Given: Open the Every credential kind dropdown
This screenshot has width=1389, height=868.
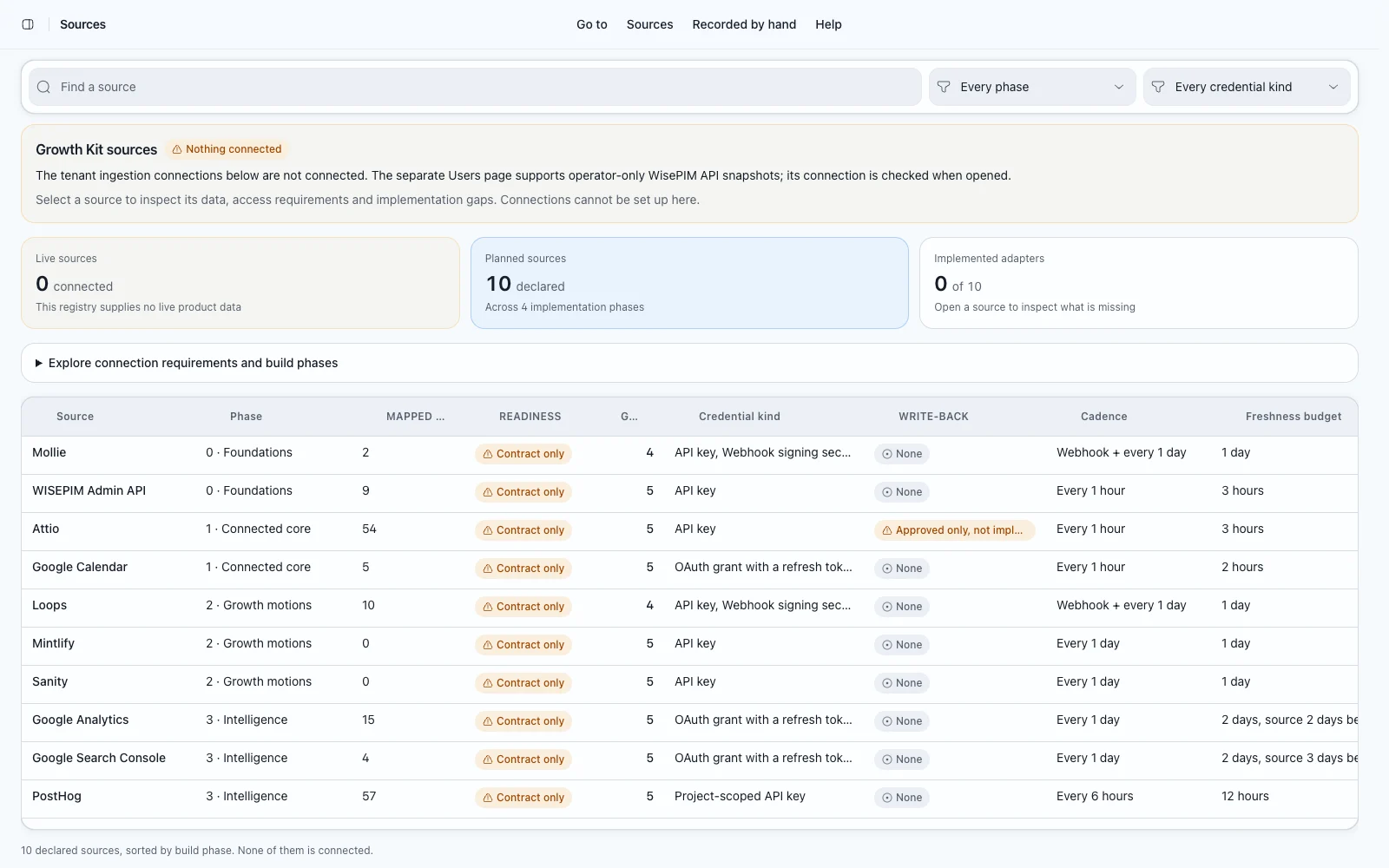Looking at the screenshot, I should (x=1247, y=87).
